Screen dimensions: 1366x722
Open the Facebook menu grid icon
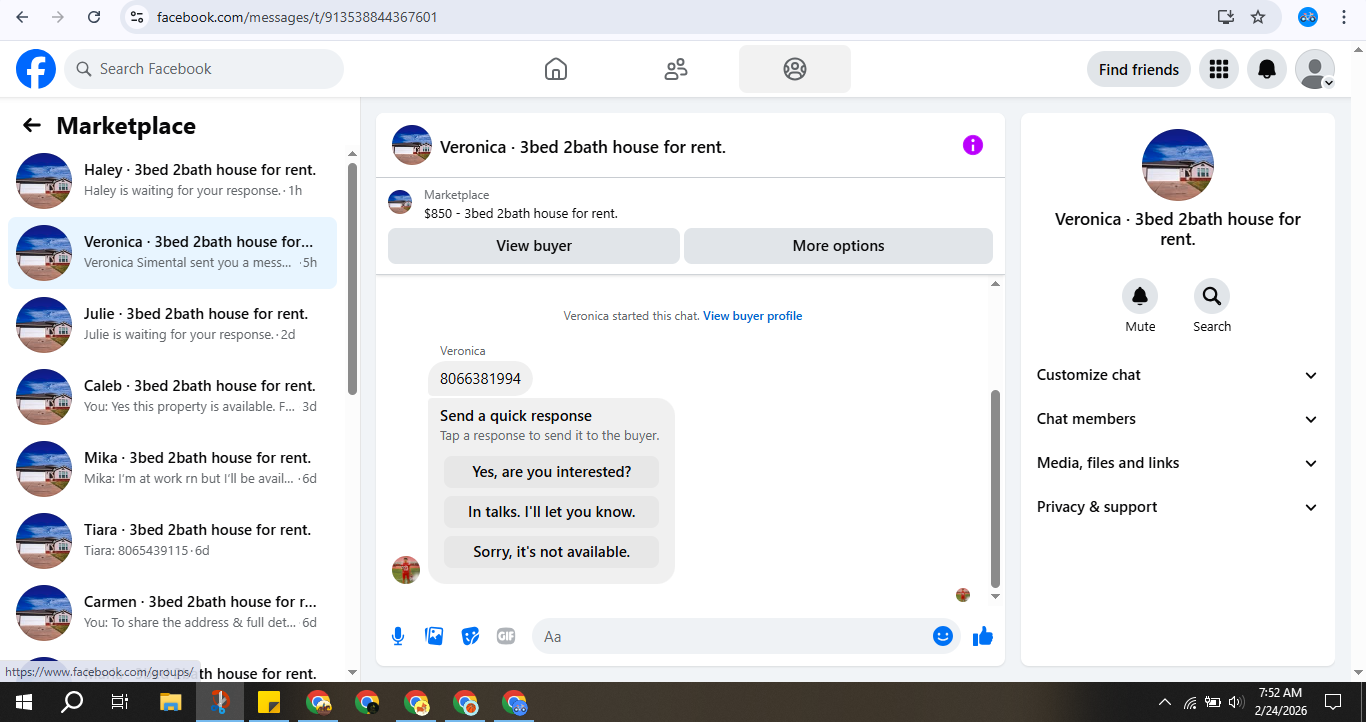pos(1218,69)
